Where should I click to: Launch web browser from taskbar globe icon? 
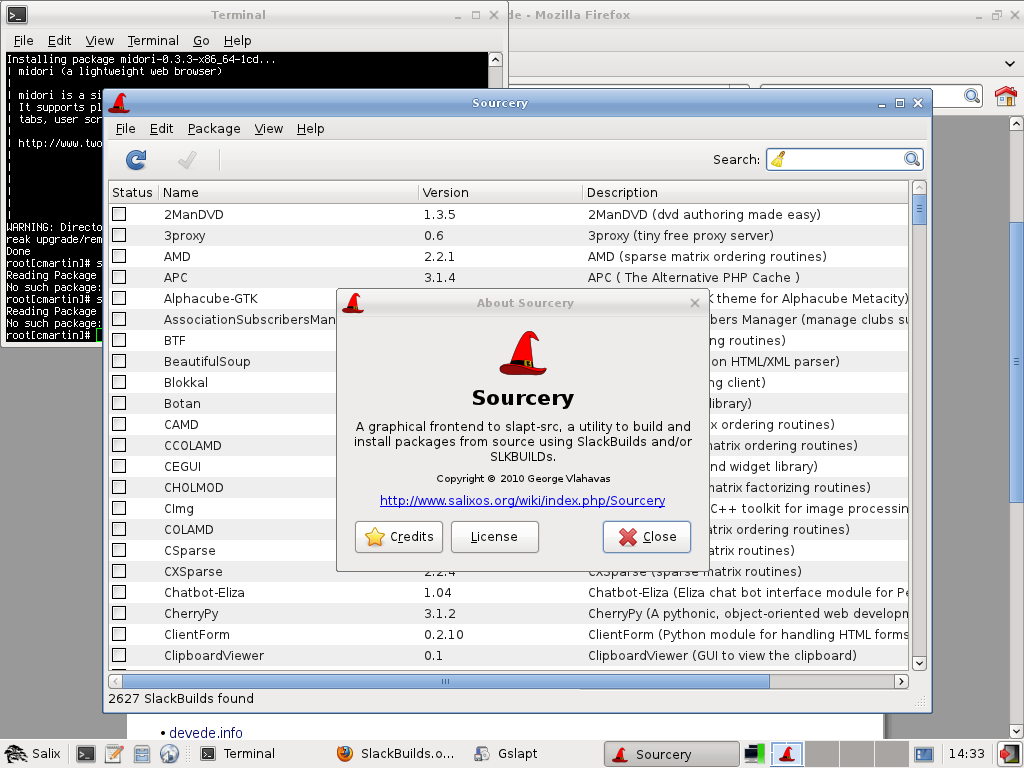(x=169, y=754)
